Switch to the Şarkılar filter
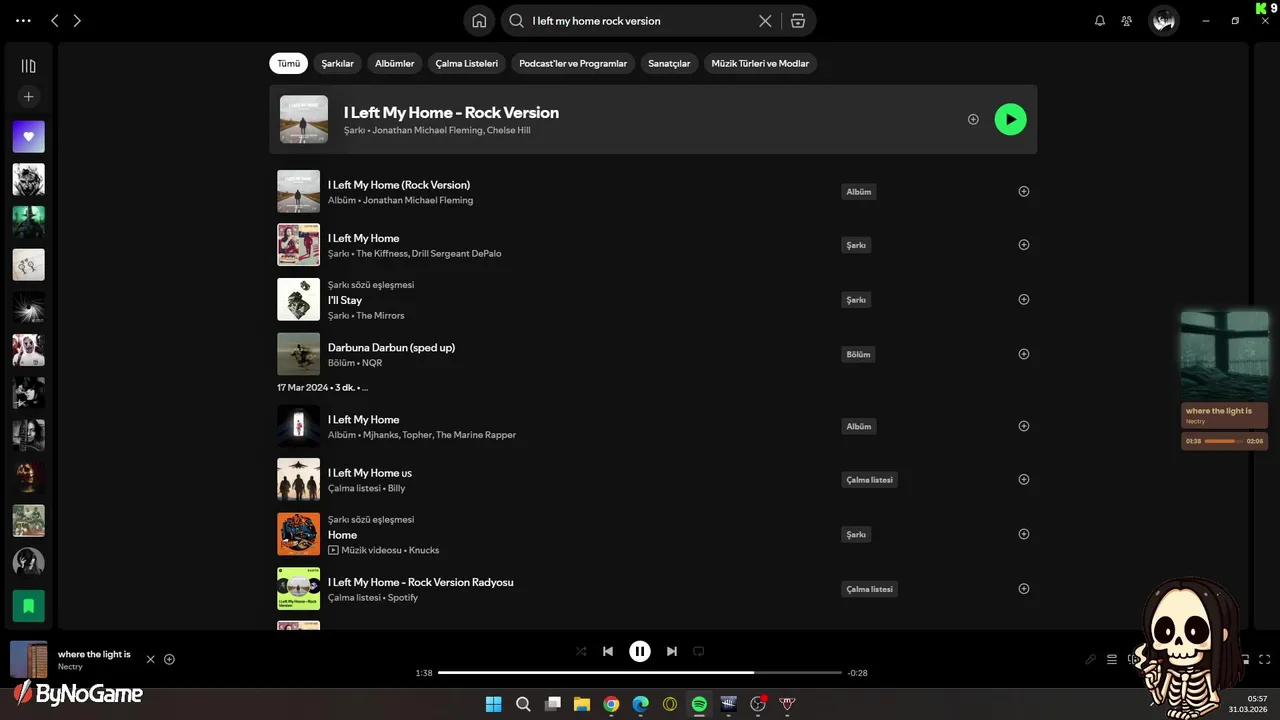1280x720 pixels. point(337,63)
